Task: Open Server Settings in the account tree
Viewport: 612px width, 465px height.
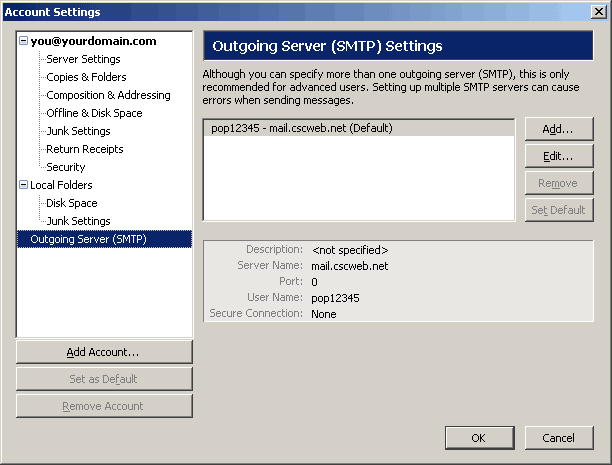Action: coord(83,59)
